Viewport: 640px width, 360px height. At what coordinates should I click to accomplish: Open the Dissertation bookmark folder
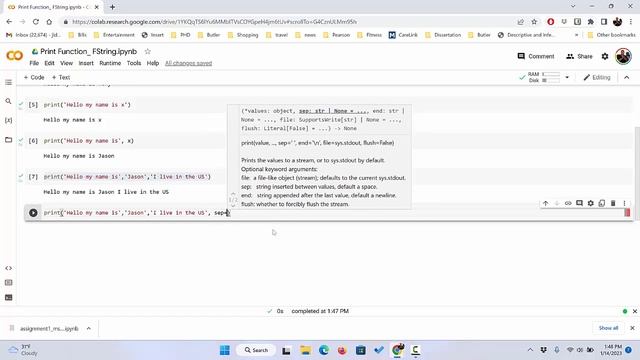(x=443, y=35)
